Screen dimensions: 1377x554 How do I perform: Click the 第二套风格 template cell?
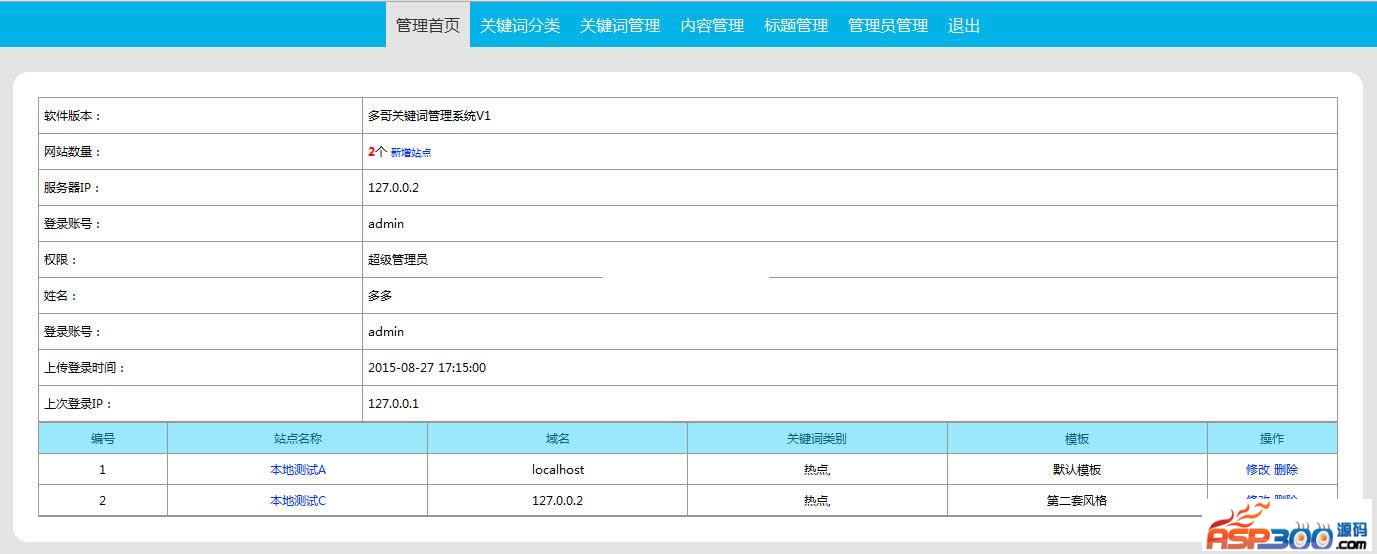click(x=1077, y=500)
